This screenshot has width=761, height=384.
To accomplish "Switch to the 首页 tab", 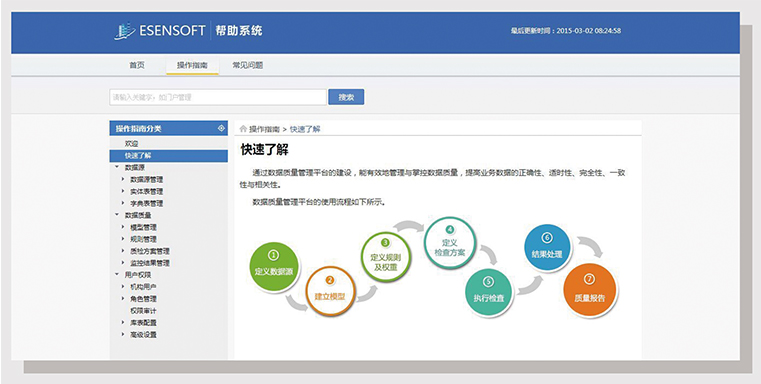I will [137, 65].
